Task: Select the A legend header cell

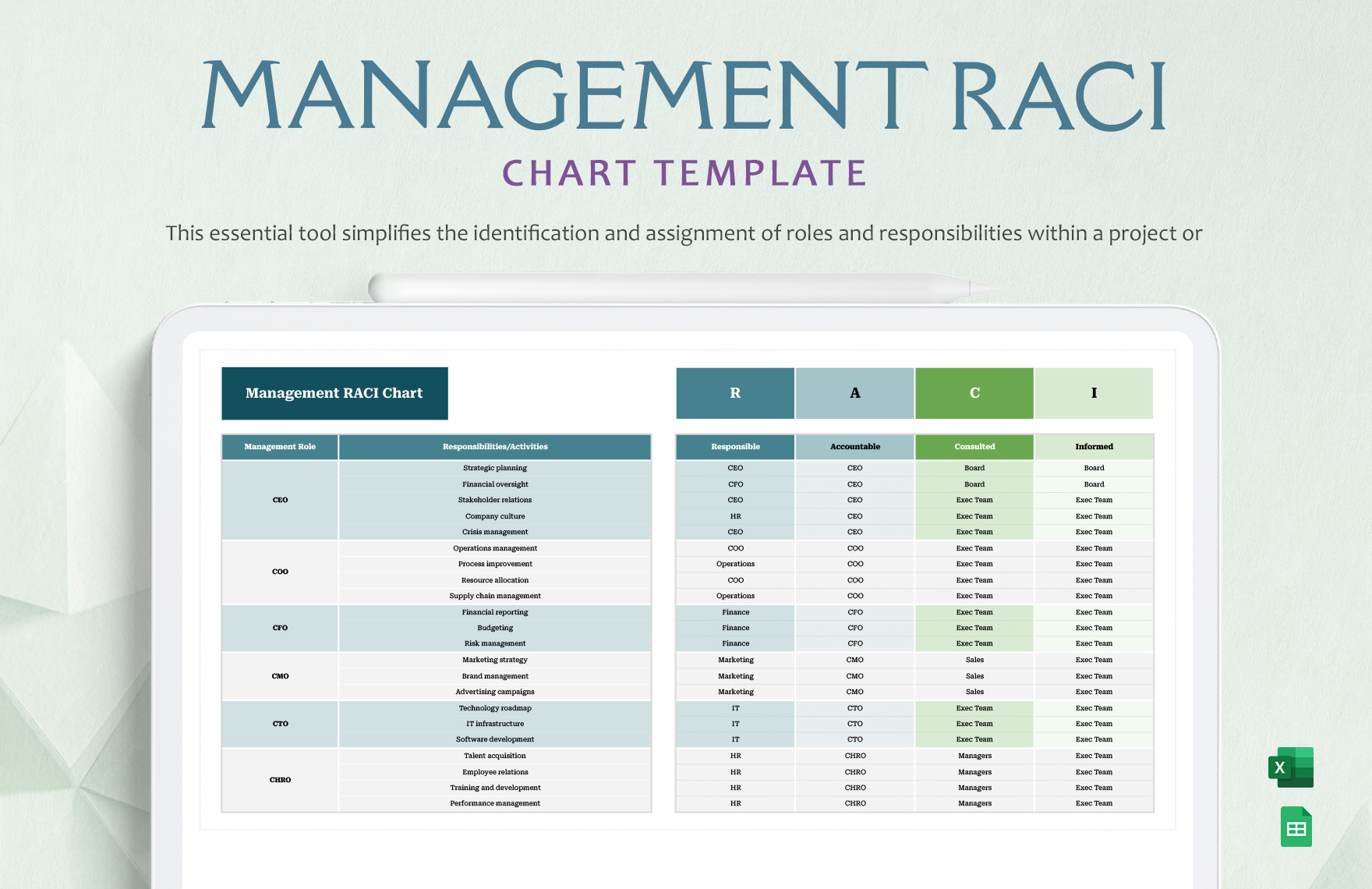Action: [855, 393]
